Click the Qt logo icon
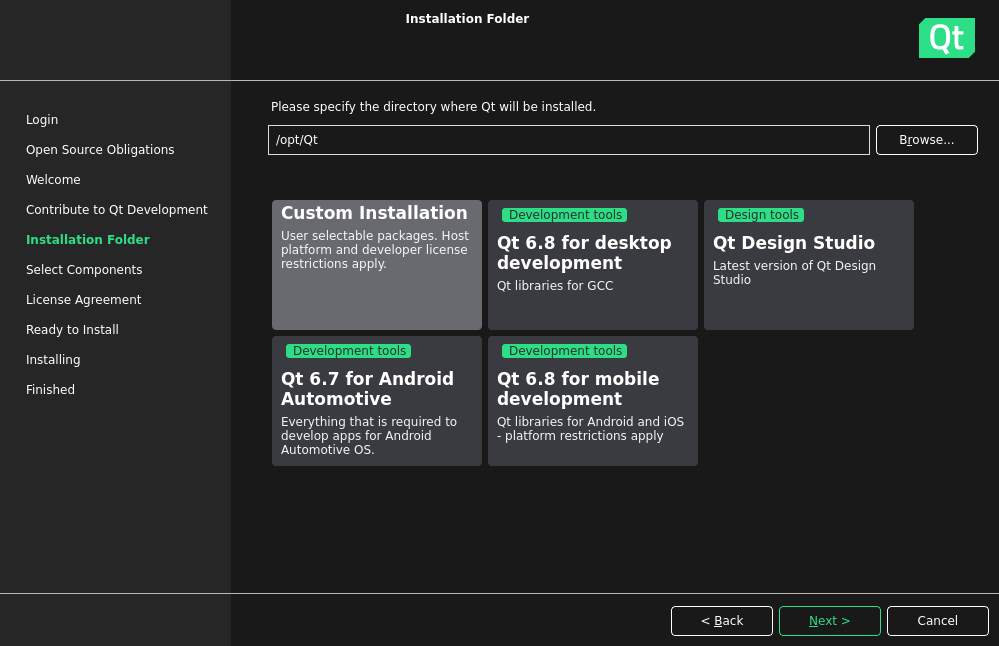 [x=946, y=38]
